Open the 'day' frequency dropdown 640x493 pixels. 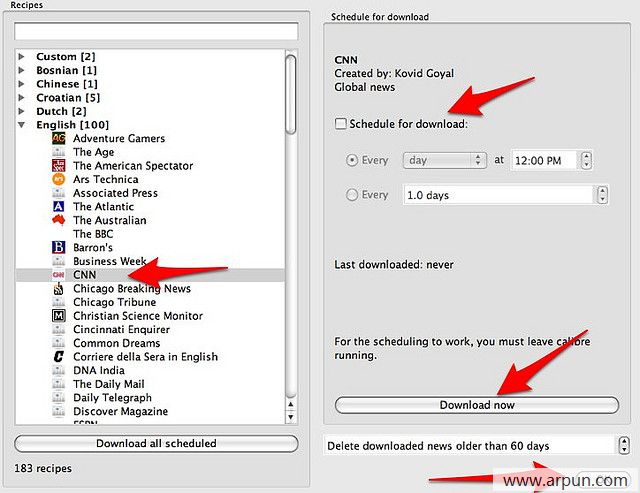(445, 160)
